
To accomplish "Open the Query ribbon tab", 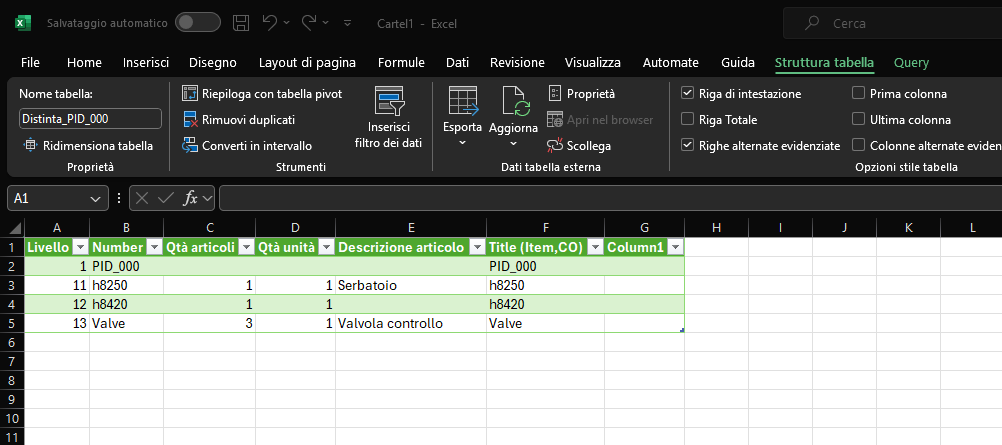I will click(911, 62).
